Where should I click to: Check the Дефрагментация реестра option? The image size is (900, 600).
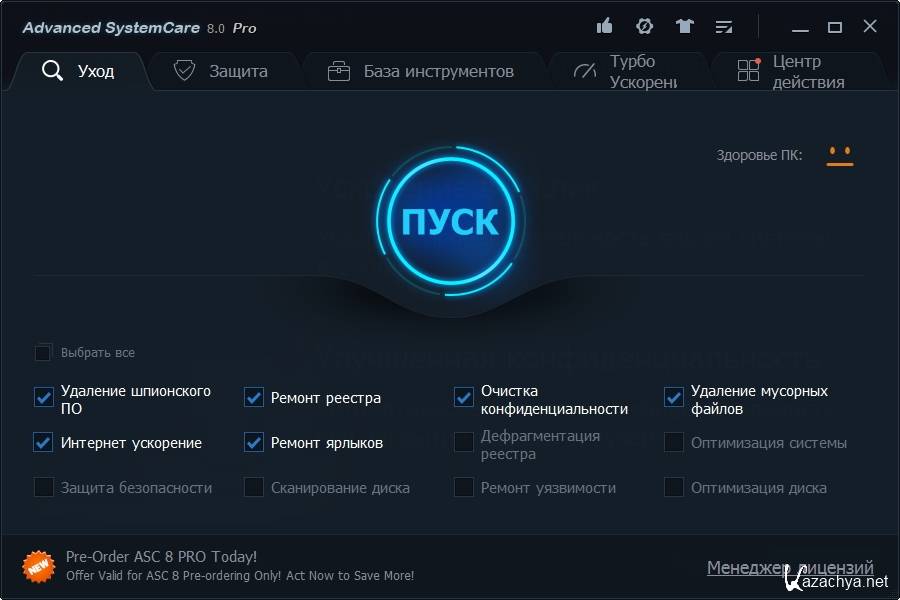pos(464,443)
